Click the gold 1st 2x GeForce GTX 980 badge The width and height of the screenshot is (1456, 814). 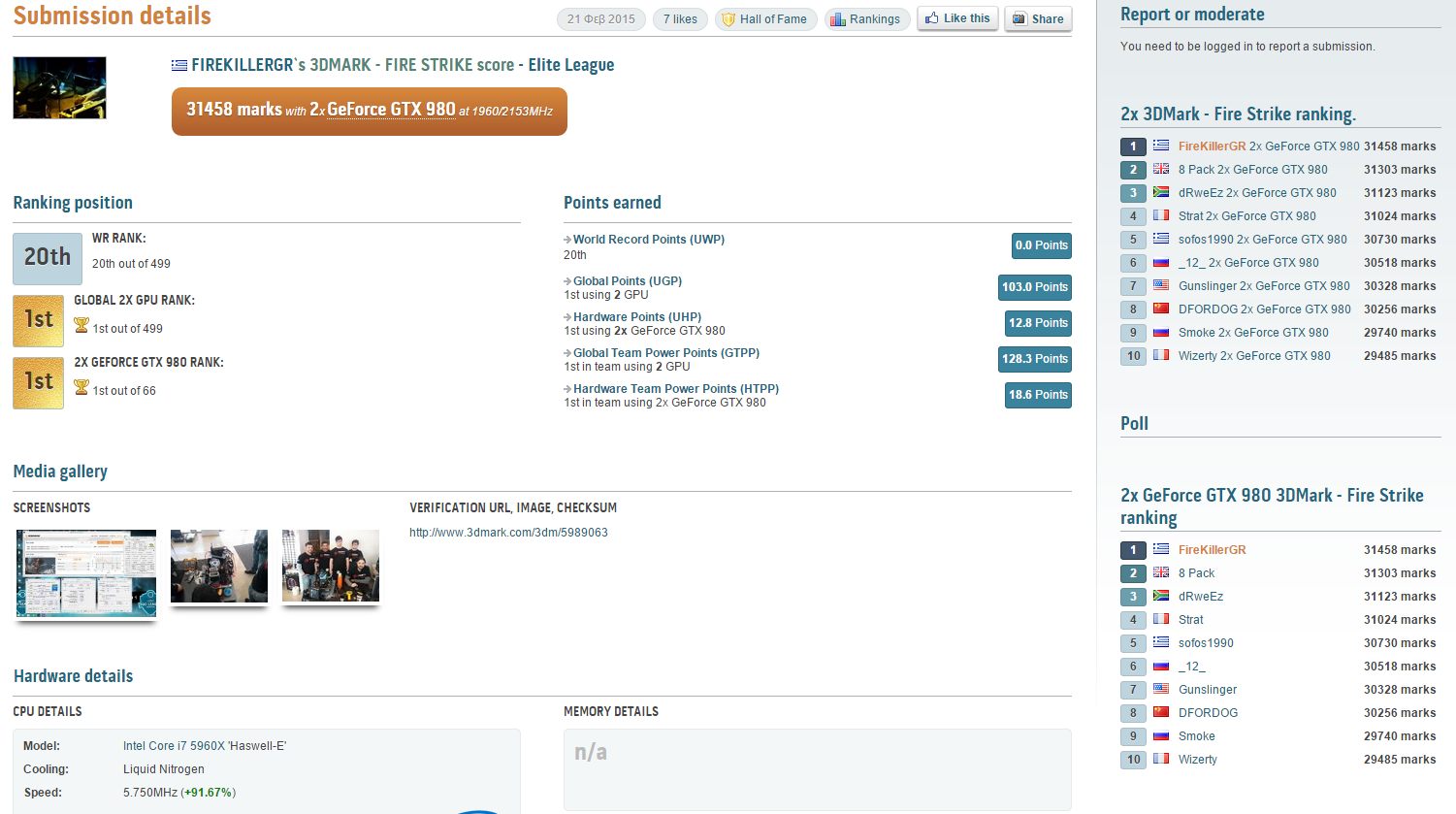(38, 383)
